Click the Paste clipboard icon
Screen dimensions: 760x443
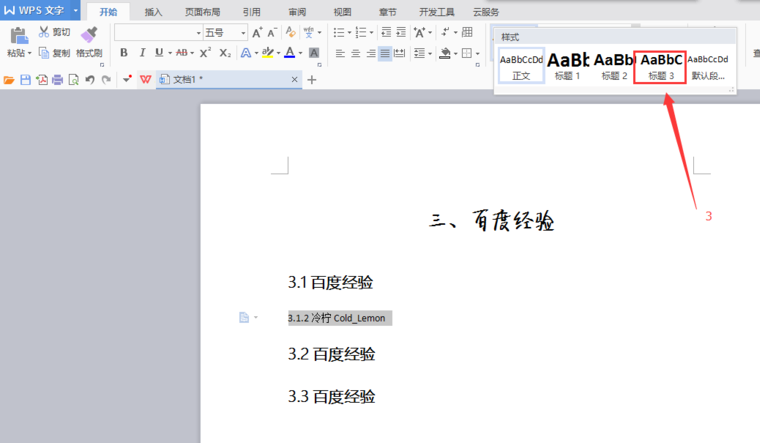point(19,35)
